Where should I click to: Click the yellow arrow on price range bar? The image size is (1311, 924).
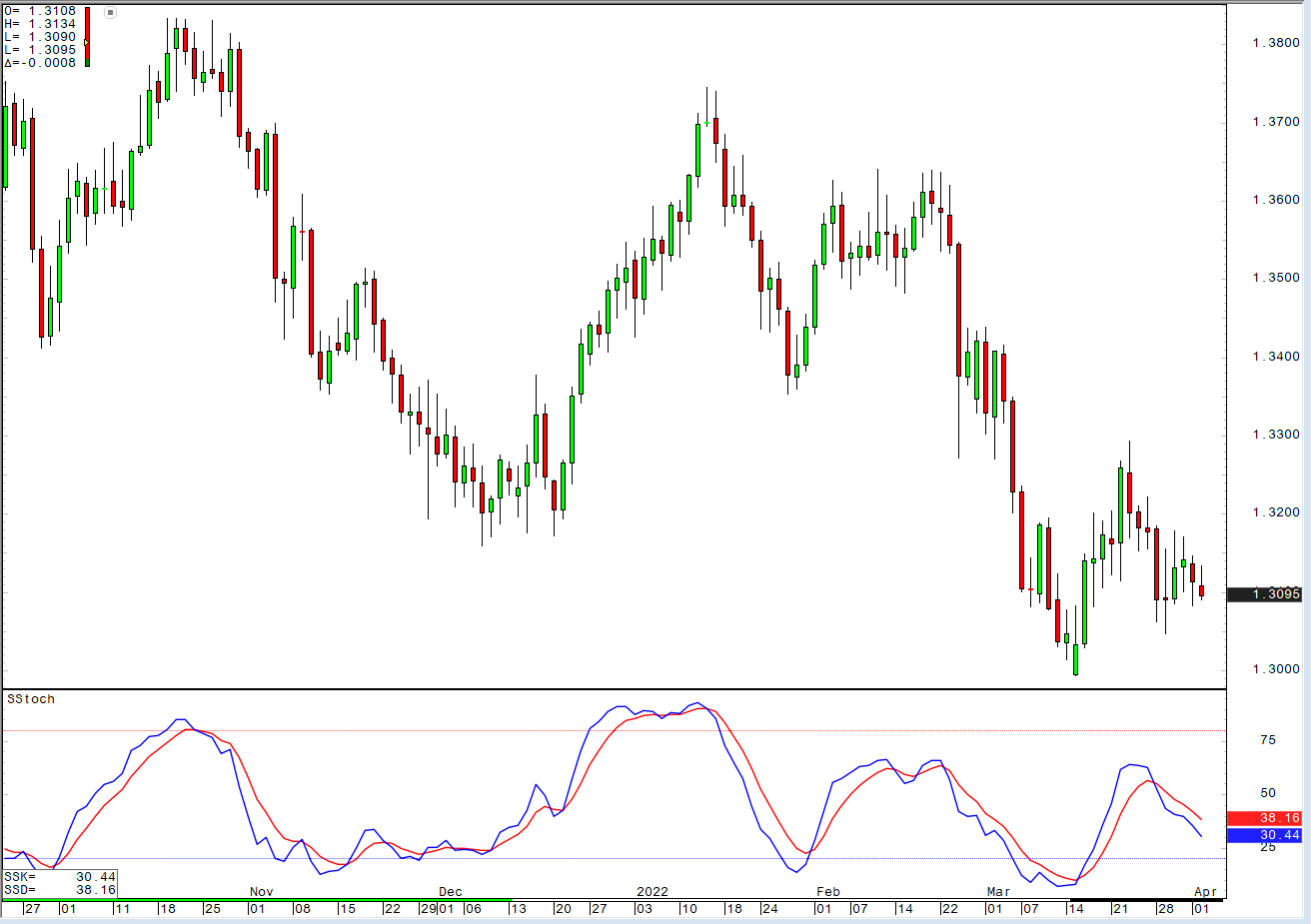click(86, 42)
